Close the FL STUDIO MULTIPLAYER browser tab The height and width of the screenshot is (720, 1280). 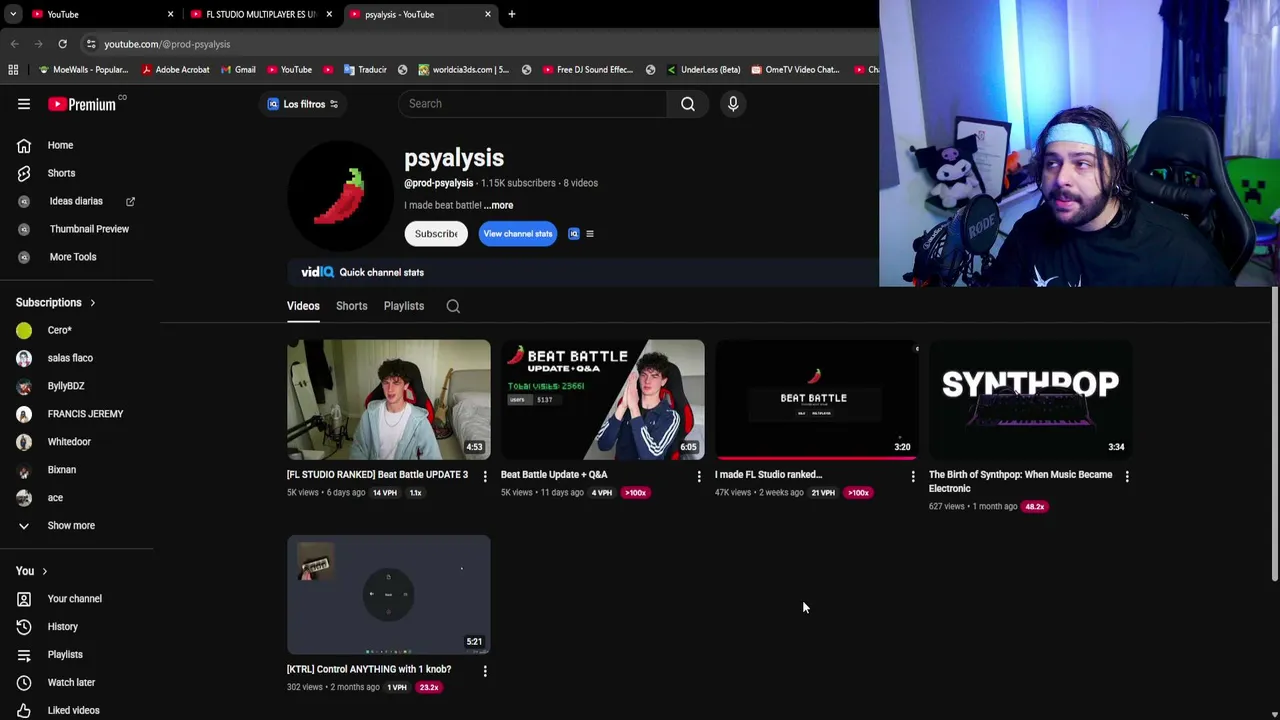[x=329, y=14]
